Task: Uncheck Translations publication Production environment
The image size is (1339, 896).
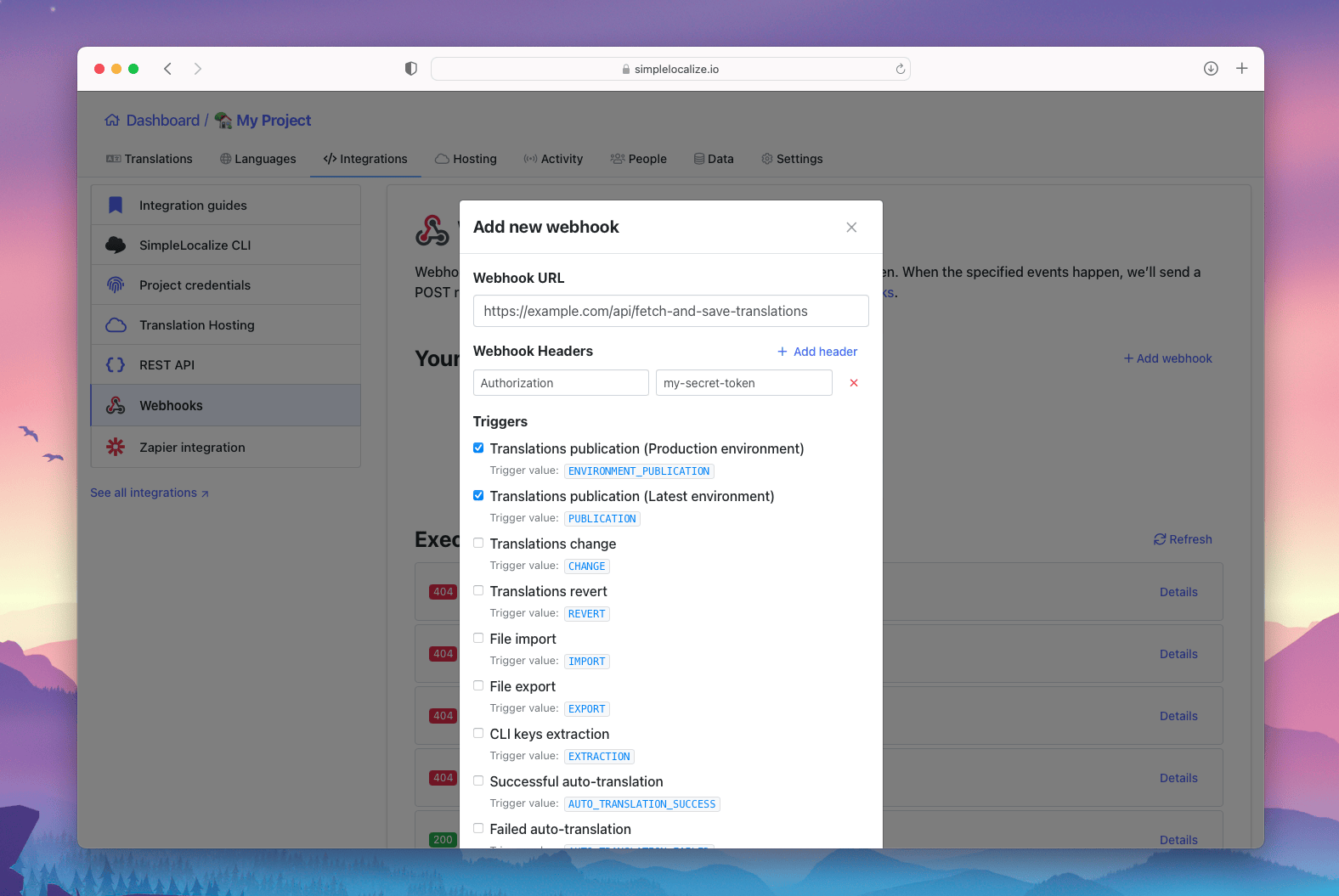Action: [478, 448]
